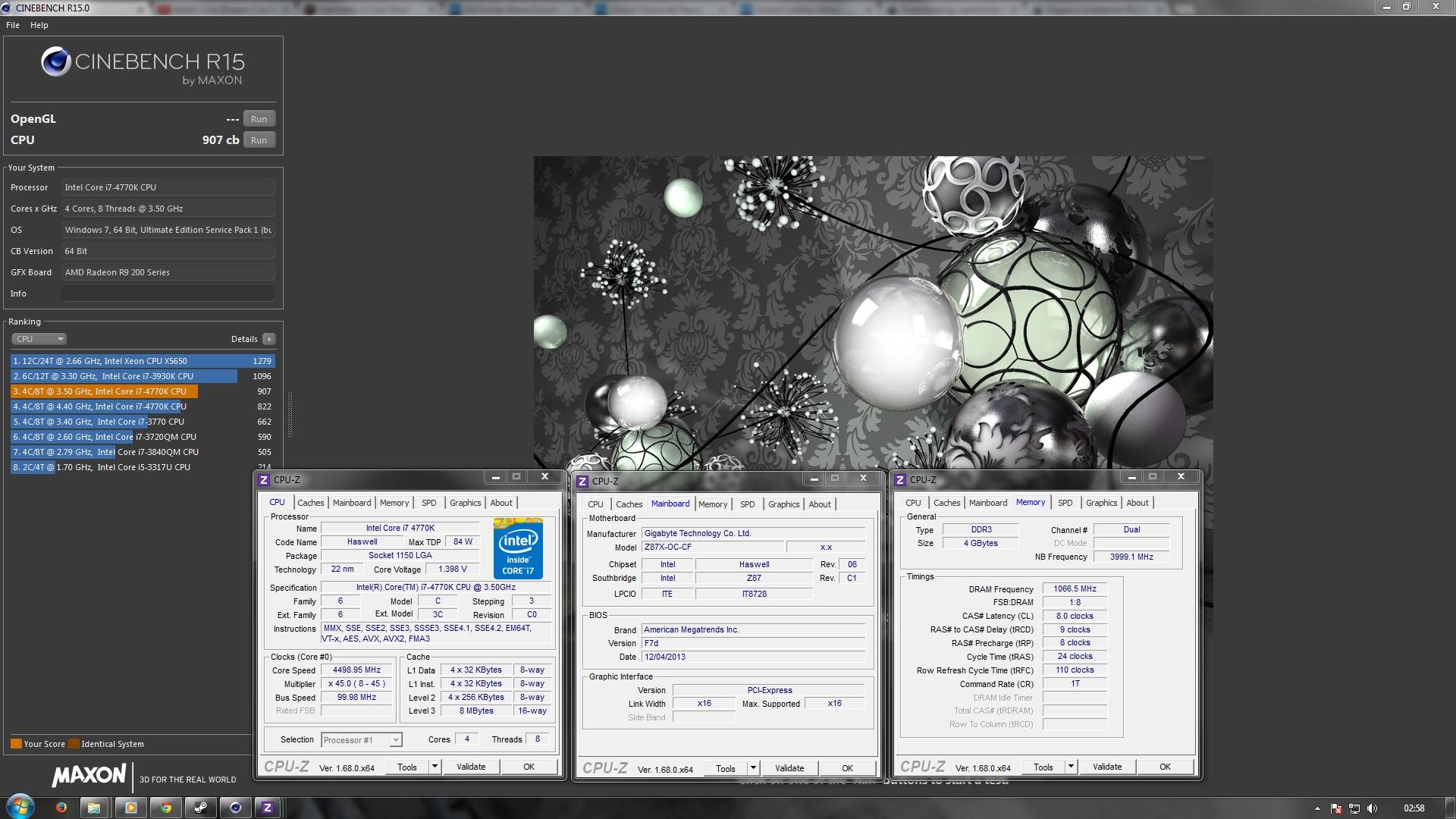Show hidden system tray icons arrow
This screenshot has width=1456, height=819.
(1317, 808)
